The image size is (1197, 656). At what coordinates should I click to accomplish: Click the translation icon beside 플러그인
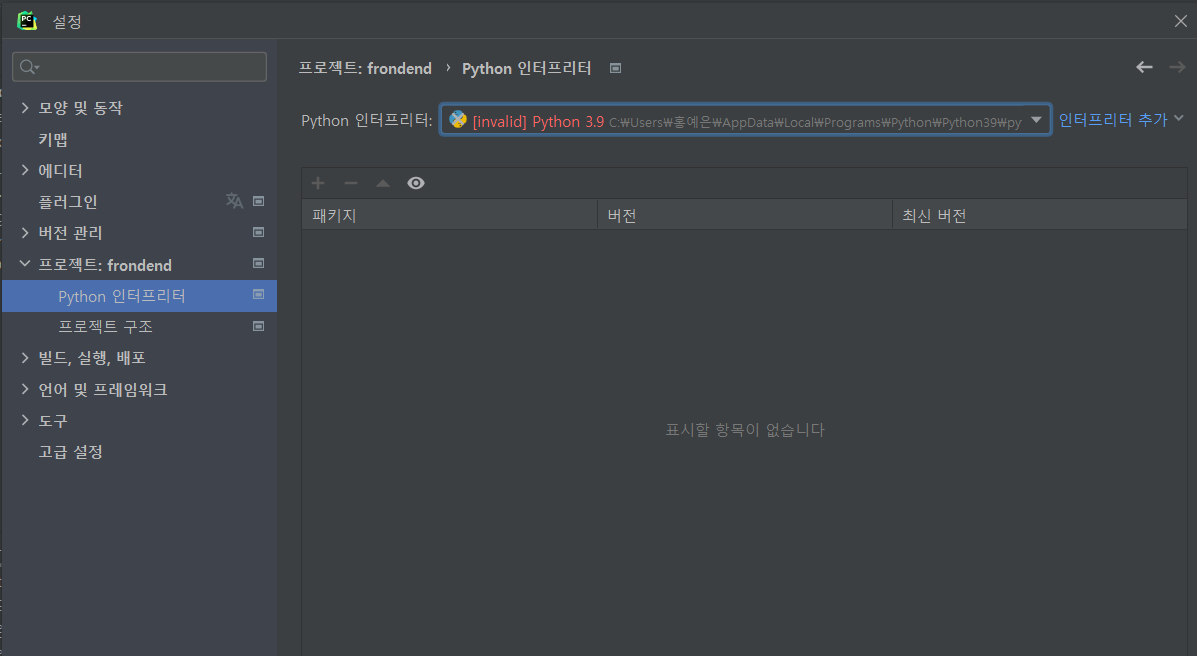point(234,201)
